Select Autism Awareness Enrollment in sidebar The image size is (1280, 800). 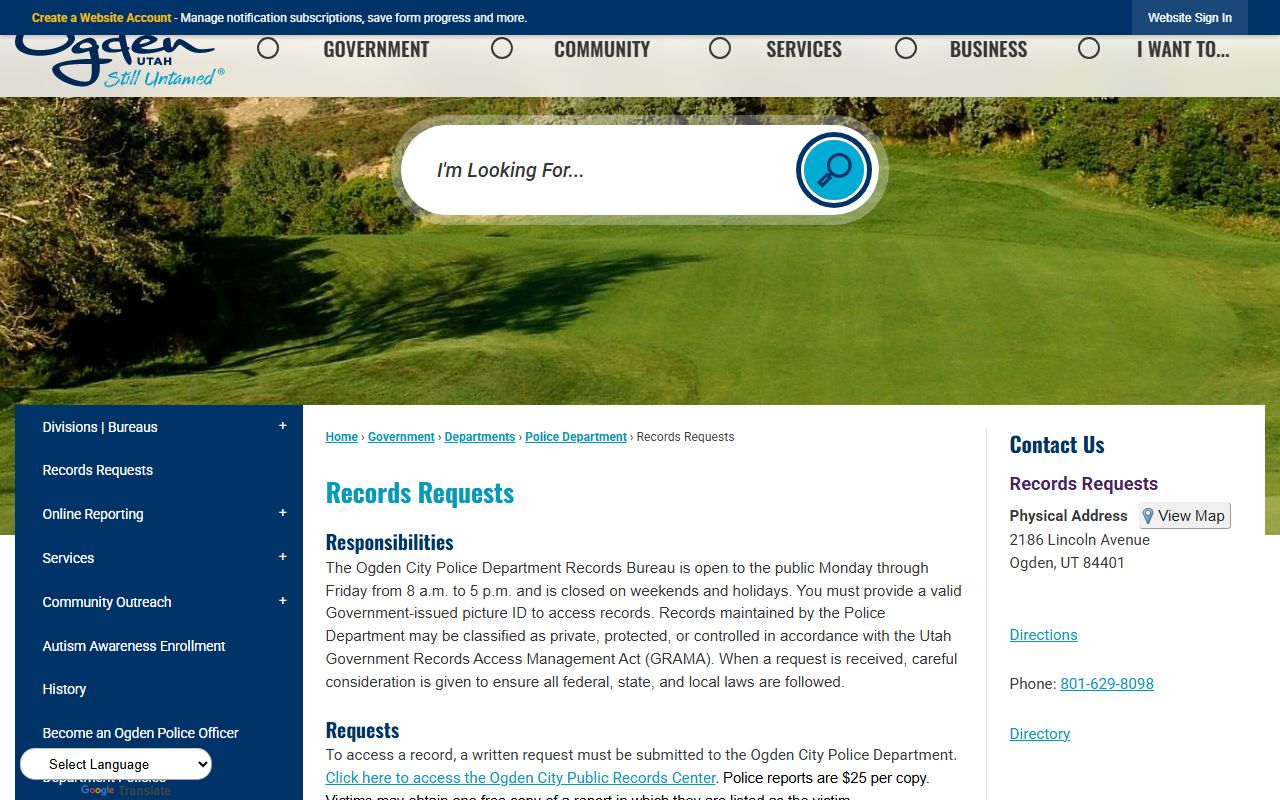tap(134, 646)
